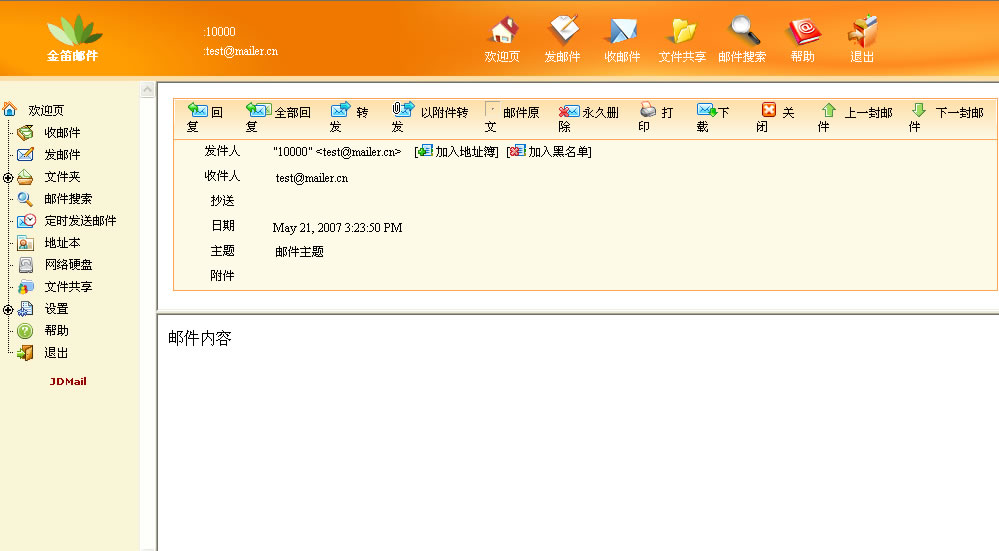Viewport: 999px width, 551px height.
Task: Open the Compose mail icon in header
Action: 563,32
